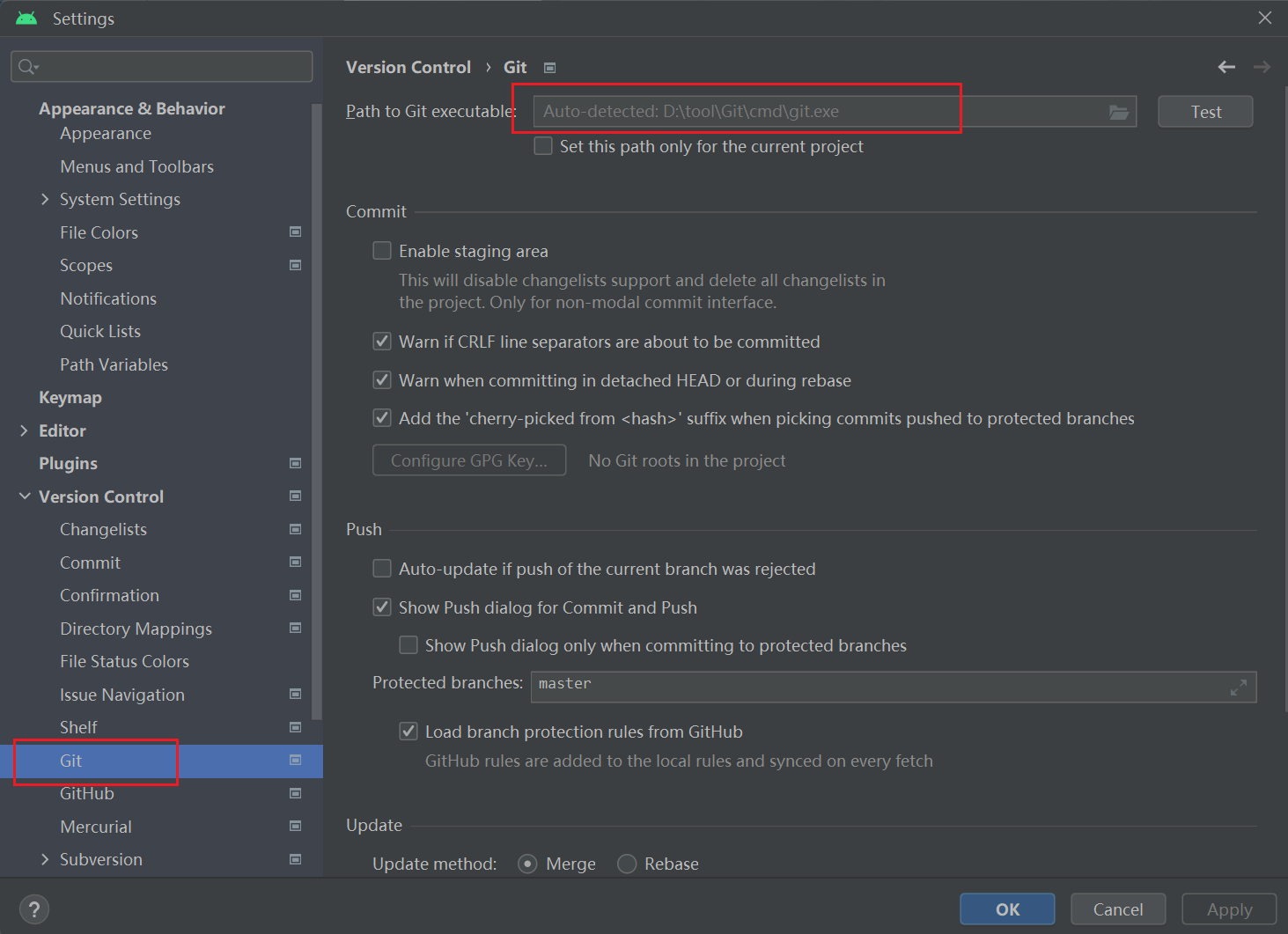Click the Cancel button

(x=1118, y=909)
